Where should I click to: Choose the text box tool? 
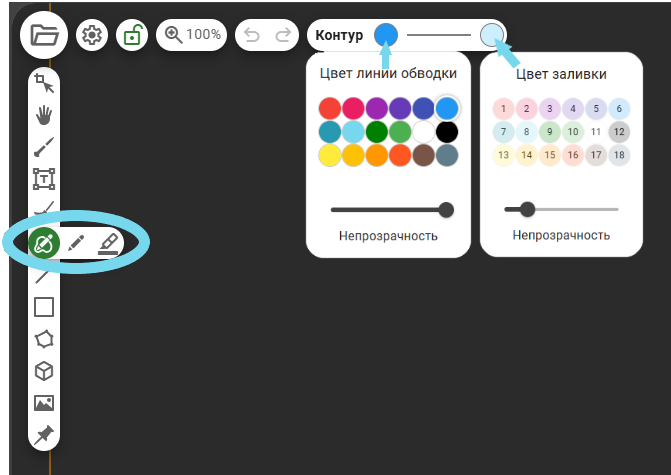click(x=44, y=179)
